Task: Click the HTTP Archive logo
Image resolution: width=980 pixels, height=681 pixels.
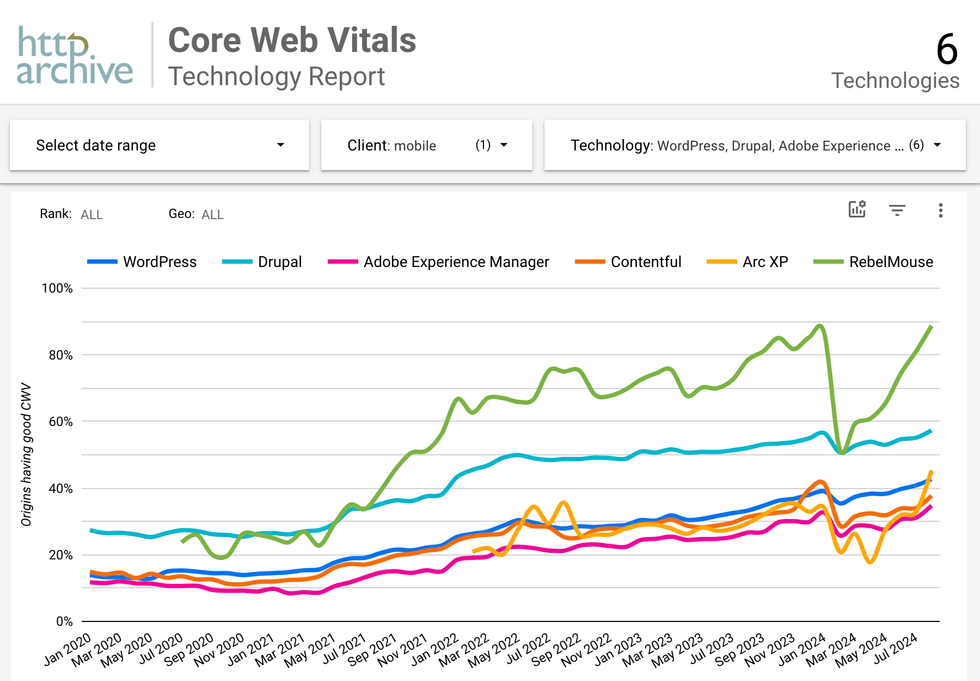Action: [74, 55]
